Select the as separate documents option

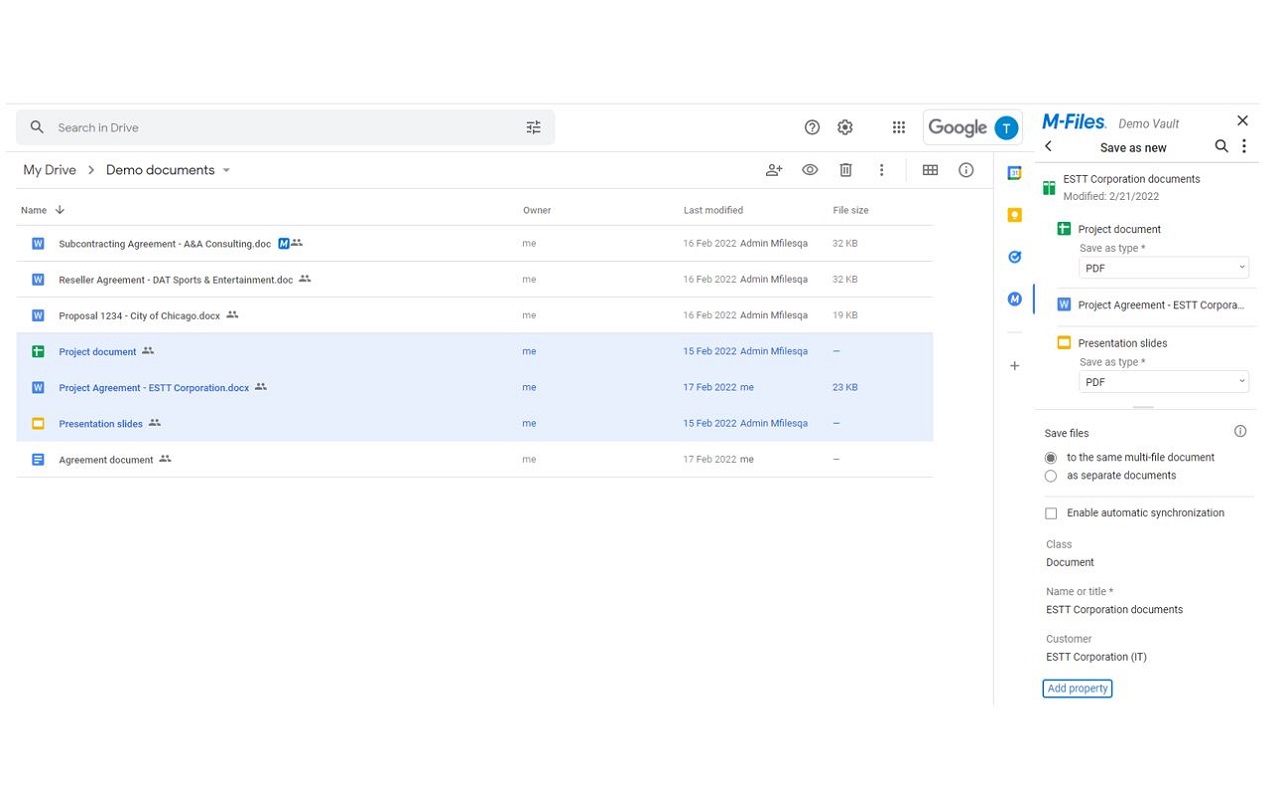pyautogui.click(x=1050, y=476)
